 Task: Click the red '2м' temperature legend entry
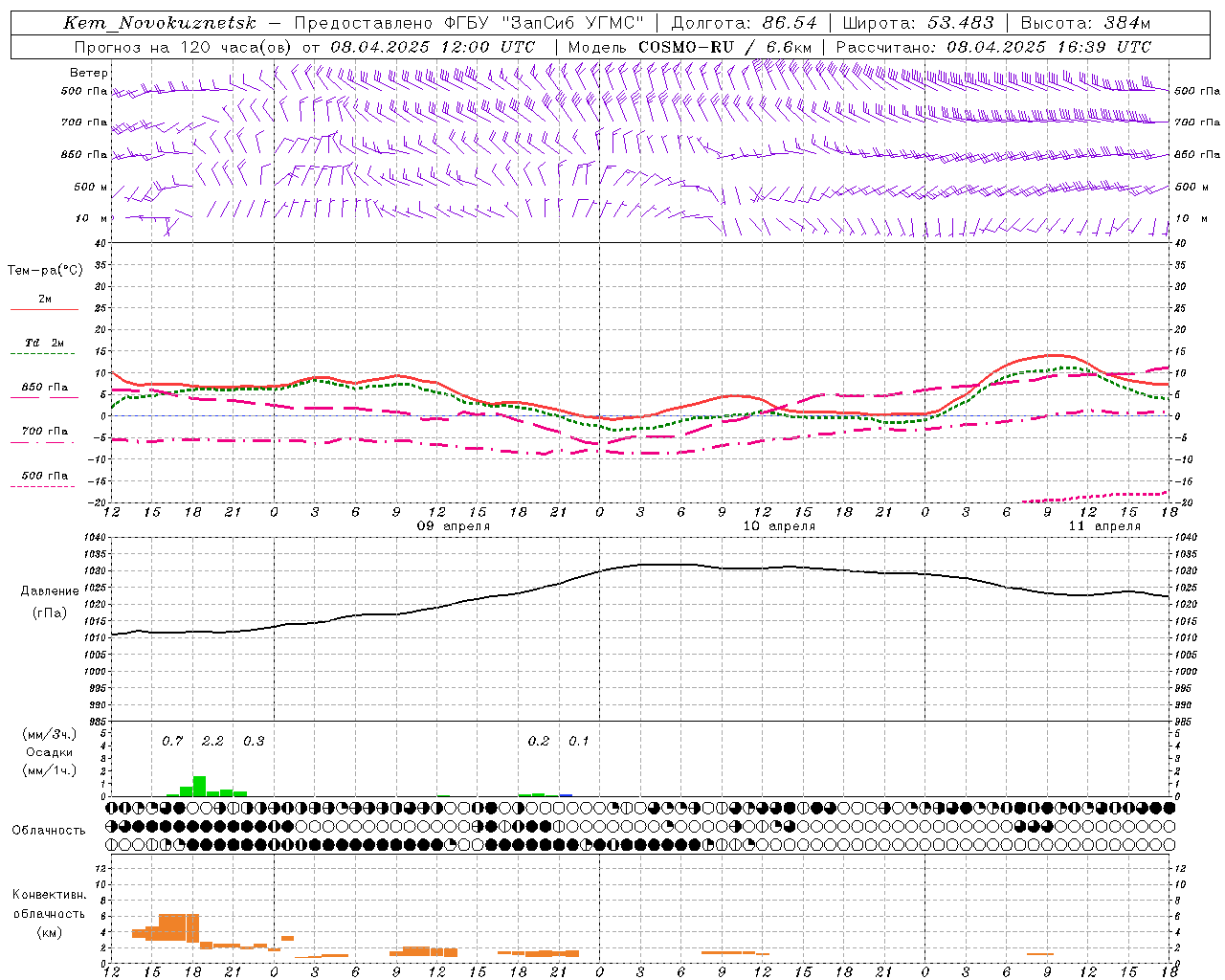44,301
